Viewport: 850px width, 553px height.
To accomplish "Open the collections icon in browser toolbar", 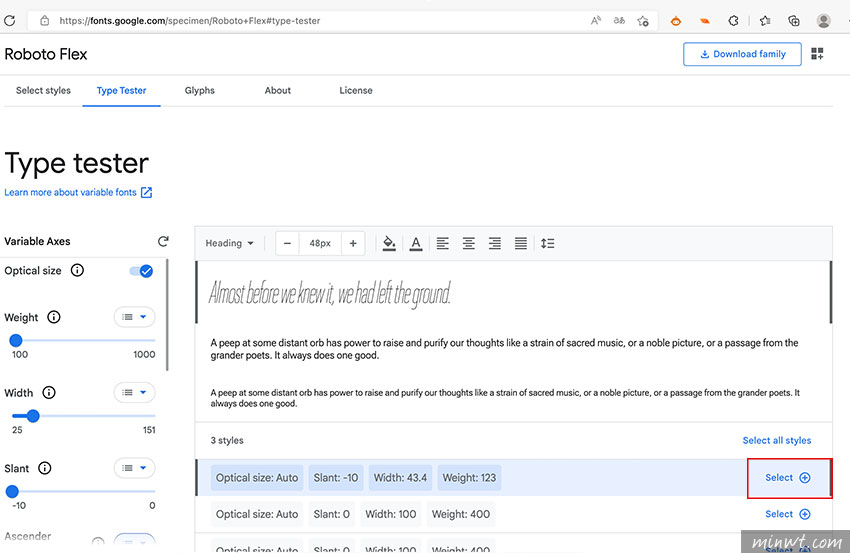I will pyautogui.click(x=794, y=21).
